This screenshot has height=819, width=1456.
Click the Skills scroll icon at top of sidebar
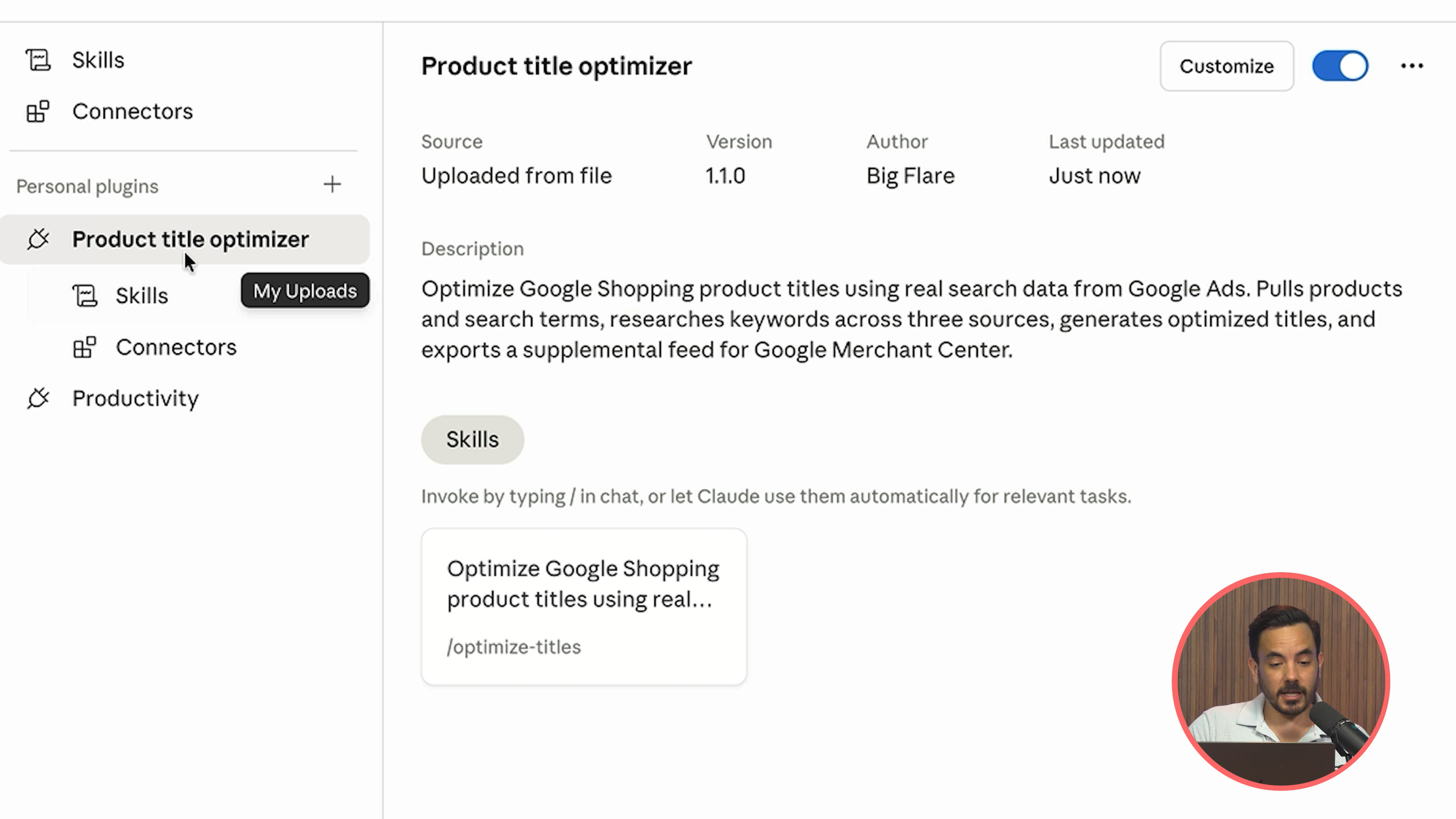pos(38,60)
